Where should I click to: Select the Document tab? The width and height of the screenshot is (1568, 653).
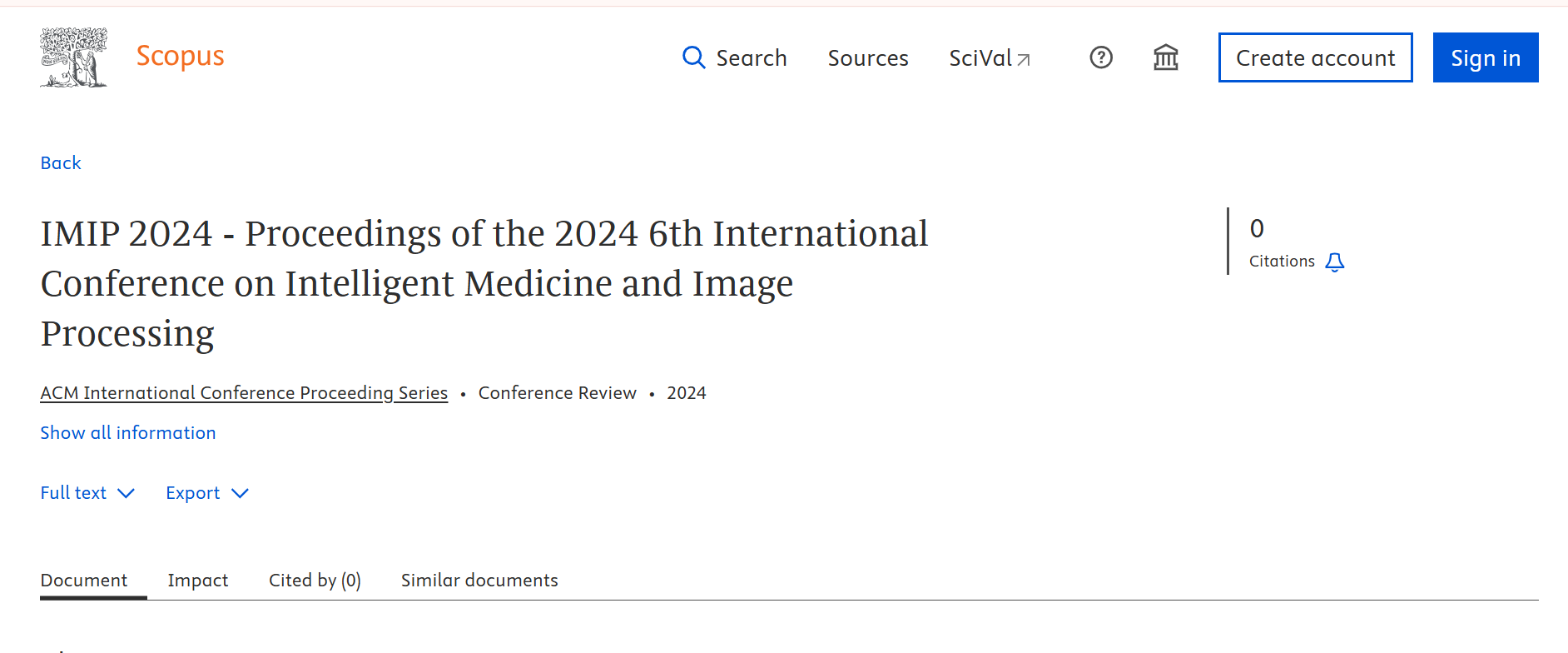84,581
